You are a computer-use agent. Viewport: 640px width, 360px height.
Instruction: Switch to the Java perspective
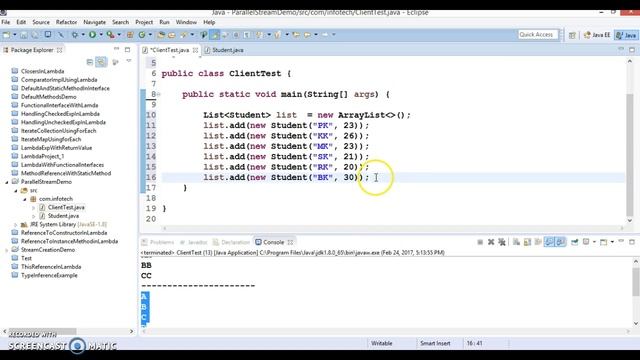tap(627, 36)
